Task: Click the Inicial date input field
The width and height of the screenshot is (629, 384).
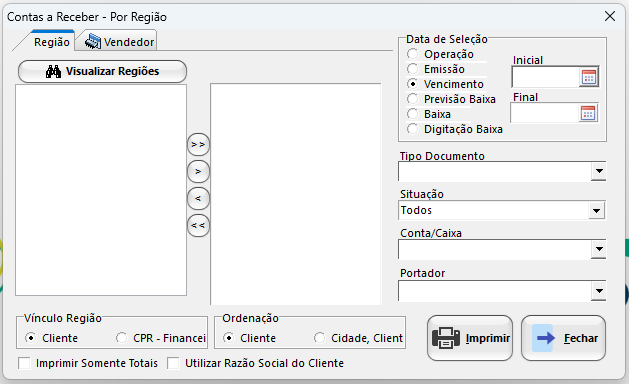Action: pos(545,77)
